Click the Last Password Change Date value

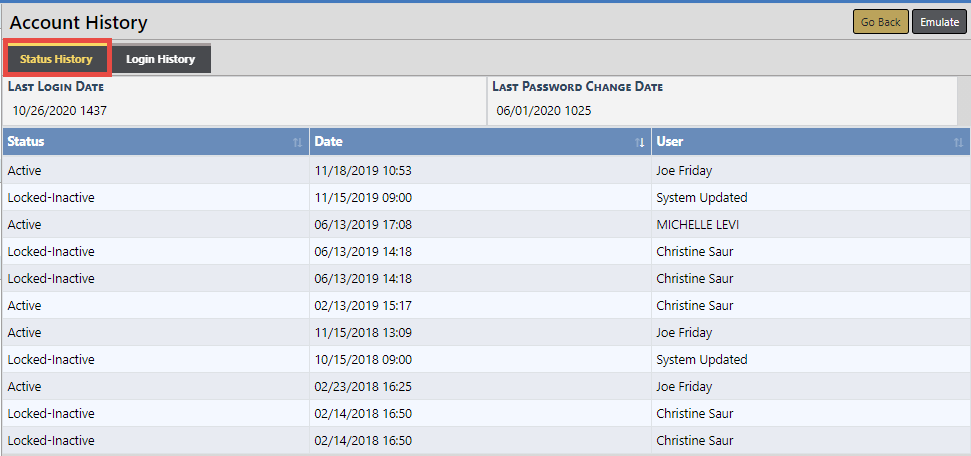[x=543, y=111]
